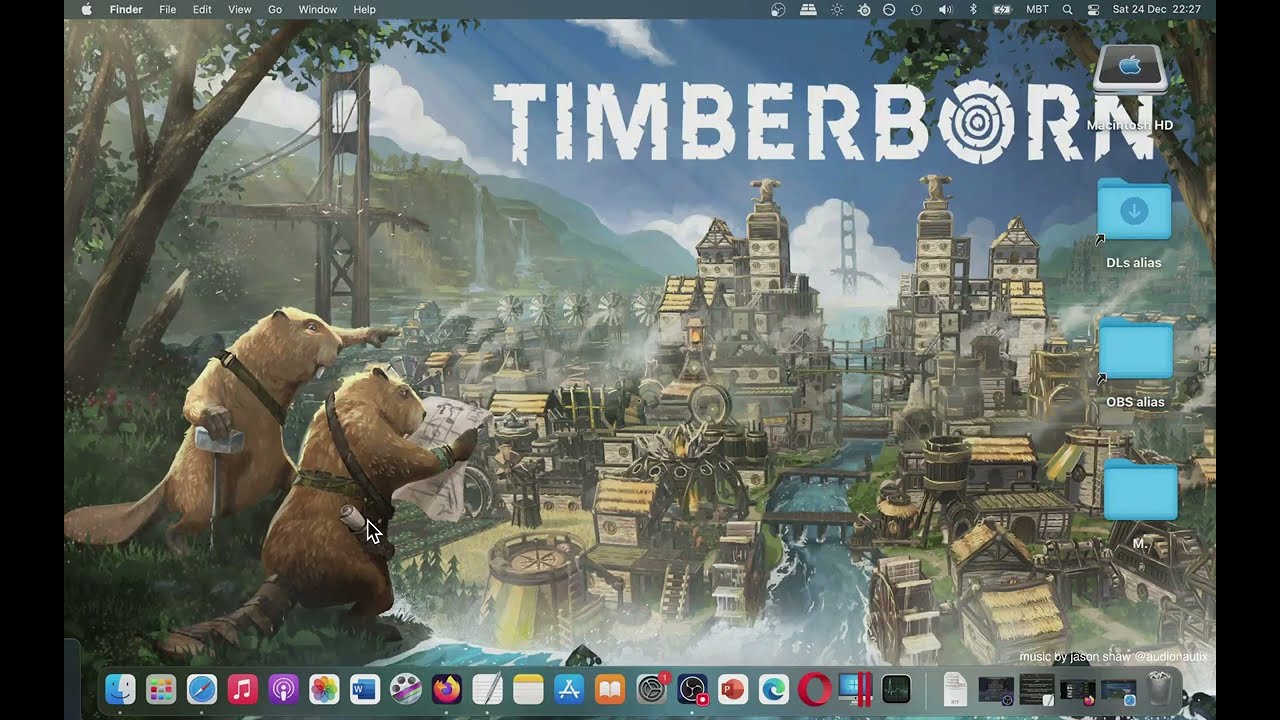Screen dimensions: 1280x720
Task: Select the DLs alias folder
Action: pyautogui.click(x=1134, y=223)
